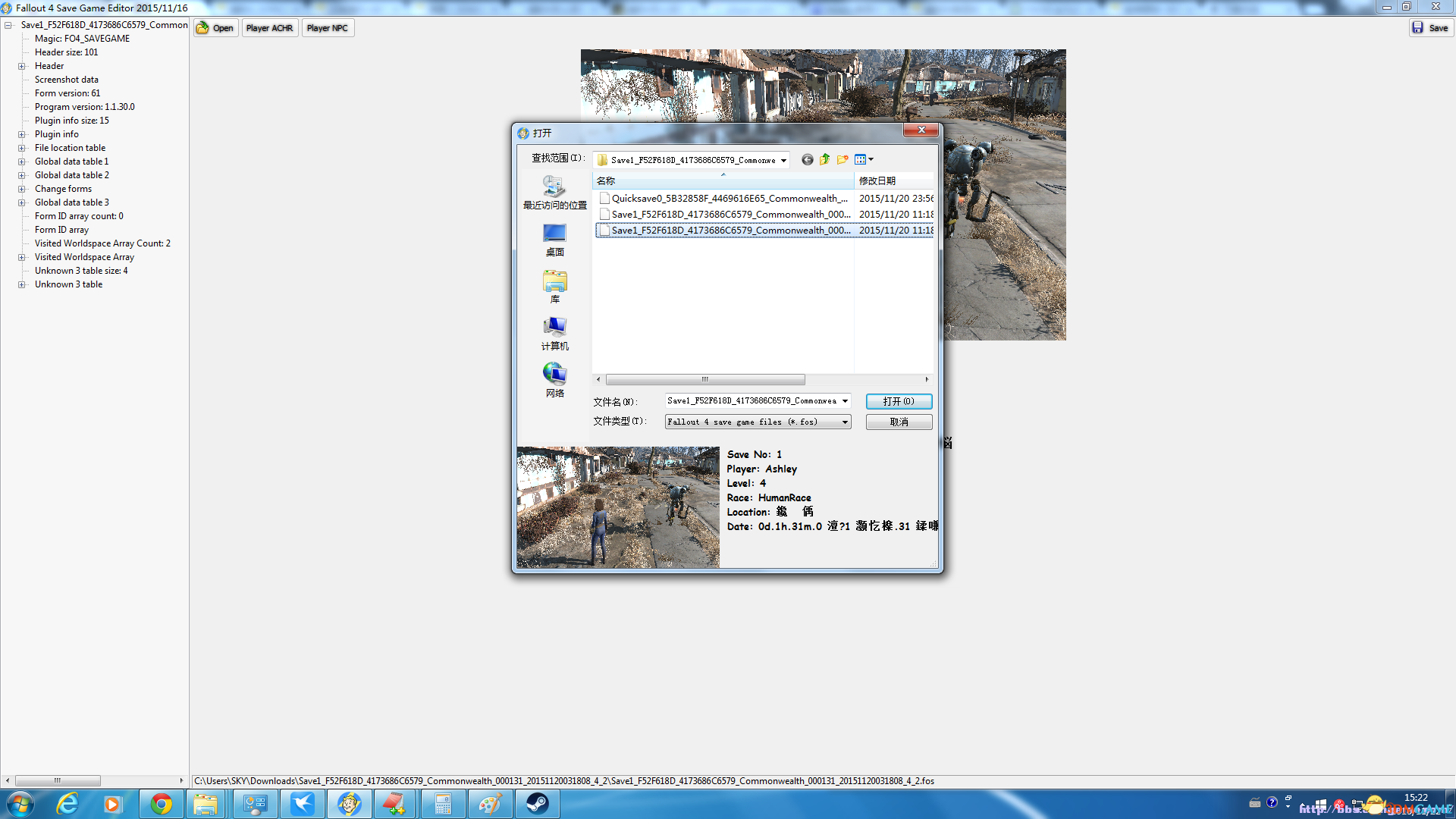
Task: Open Control Panel taskbar item
Action: [x=255, y=804]
